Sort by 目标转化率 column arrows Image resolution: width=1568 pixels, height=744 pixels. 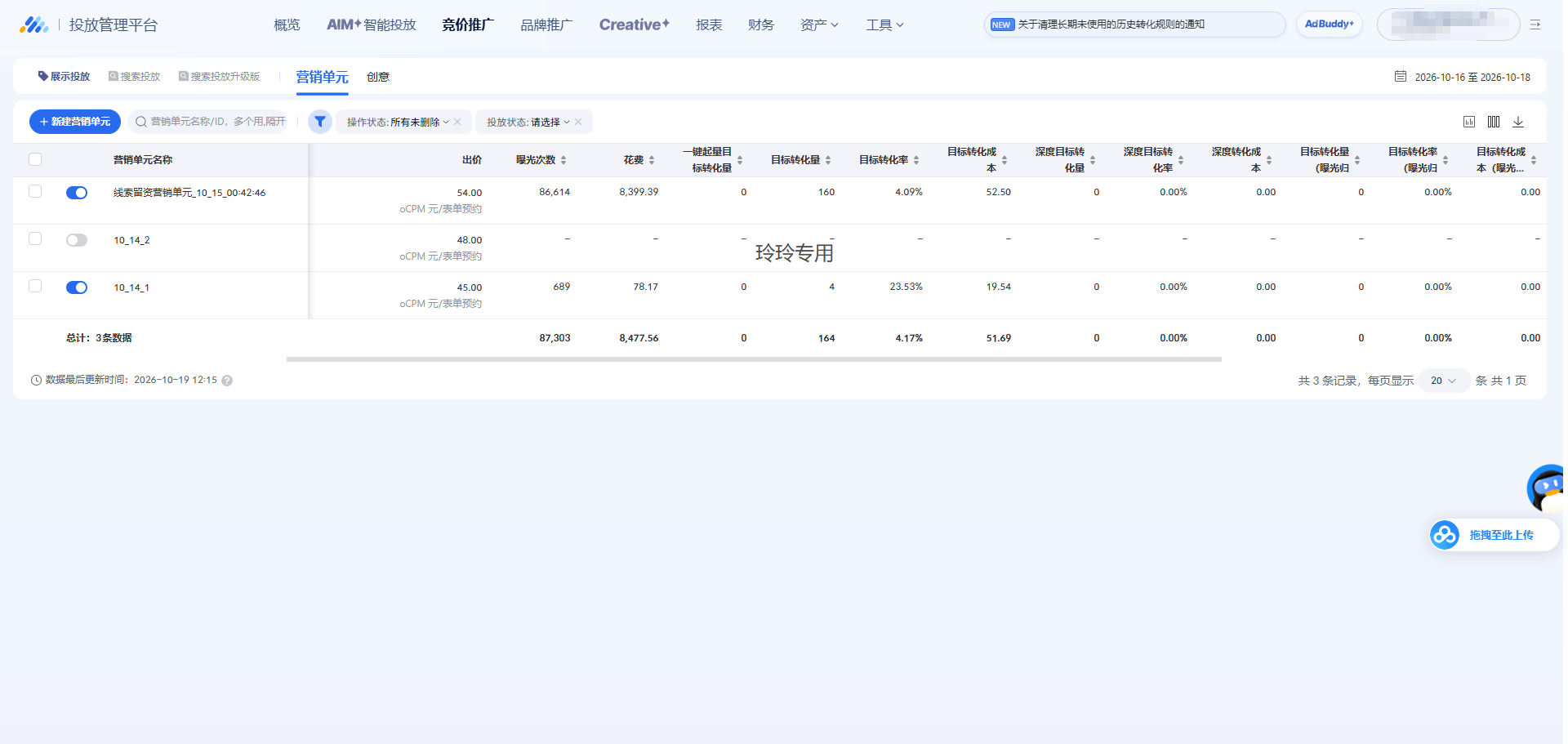[x=916, y=160]
